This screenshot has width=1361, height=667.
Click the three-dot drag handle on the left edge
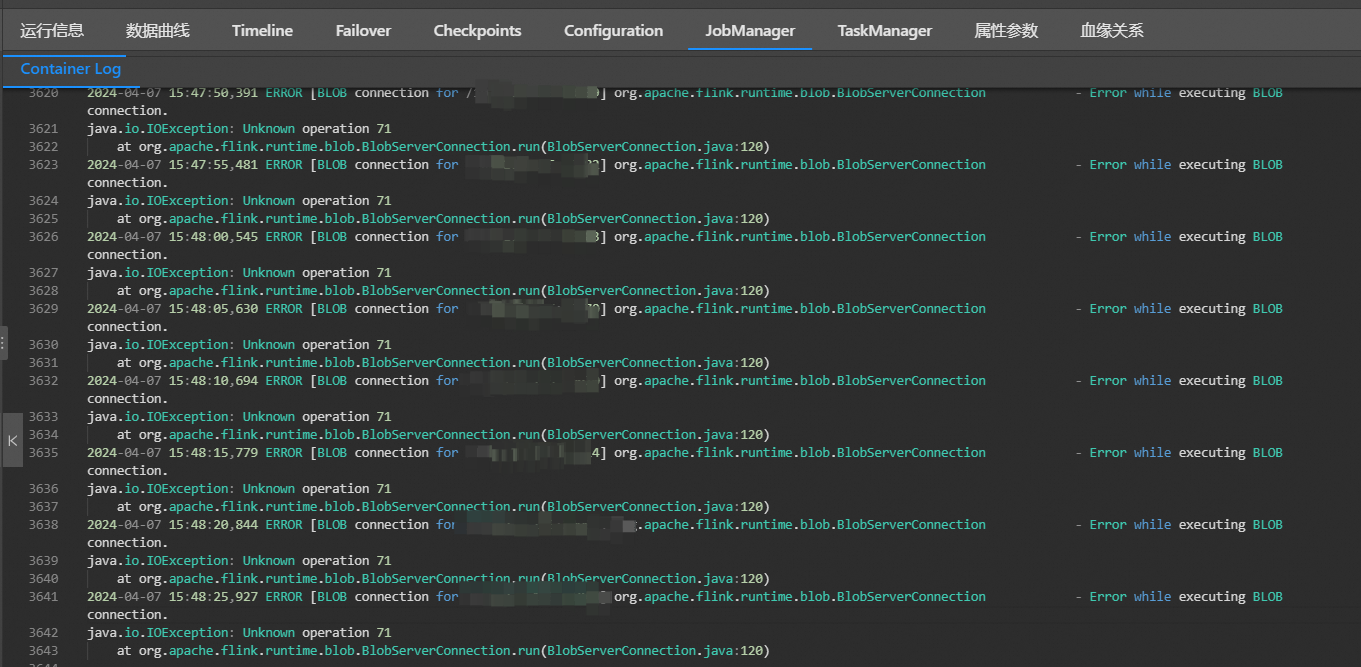tap(3, 343)
